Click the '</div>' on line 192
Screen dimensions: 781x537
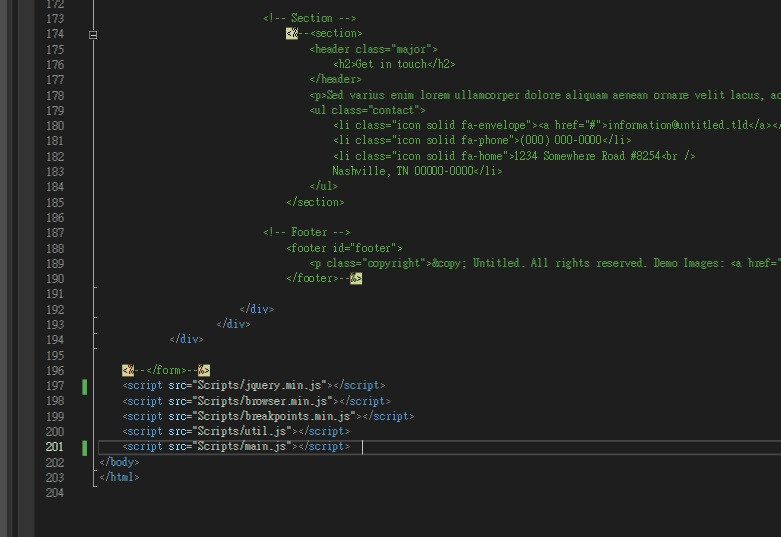(257, 309)
